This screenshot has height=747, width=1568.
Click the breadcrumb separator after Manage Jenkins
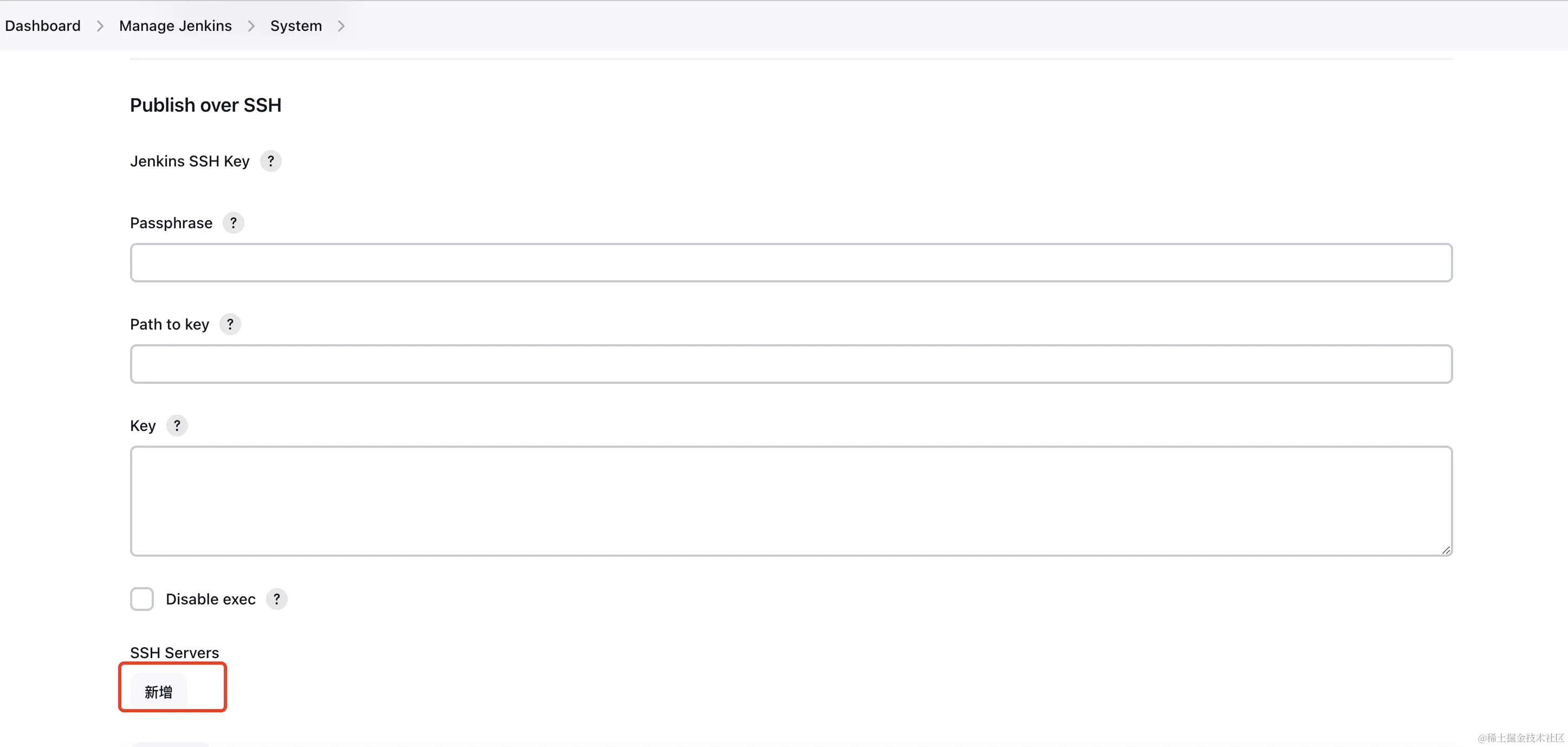point(251,25)
